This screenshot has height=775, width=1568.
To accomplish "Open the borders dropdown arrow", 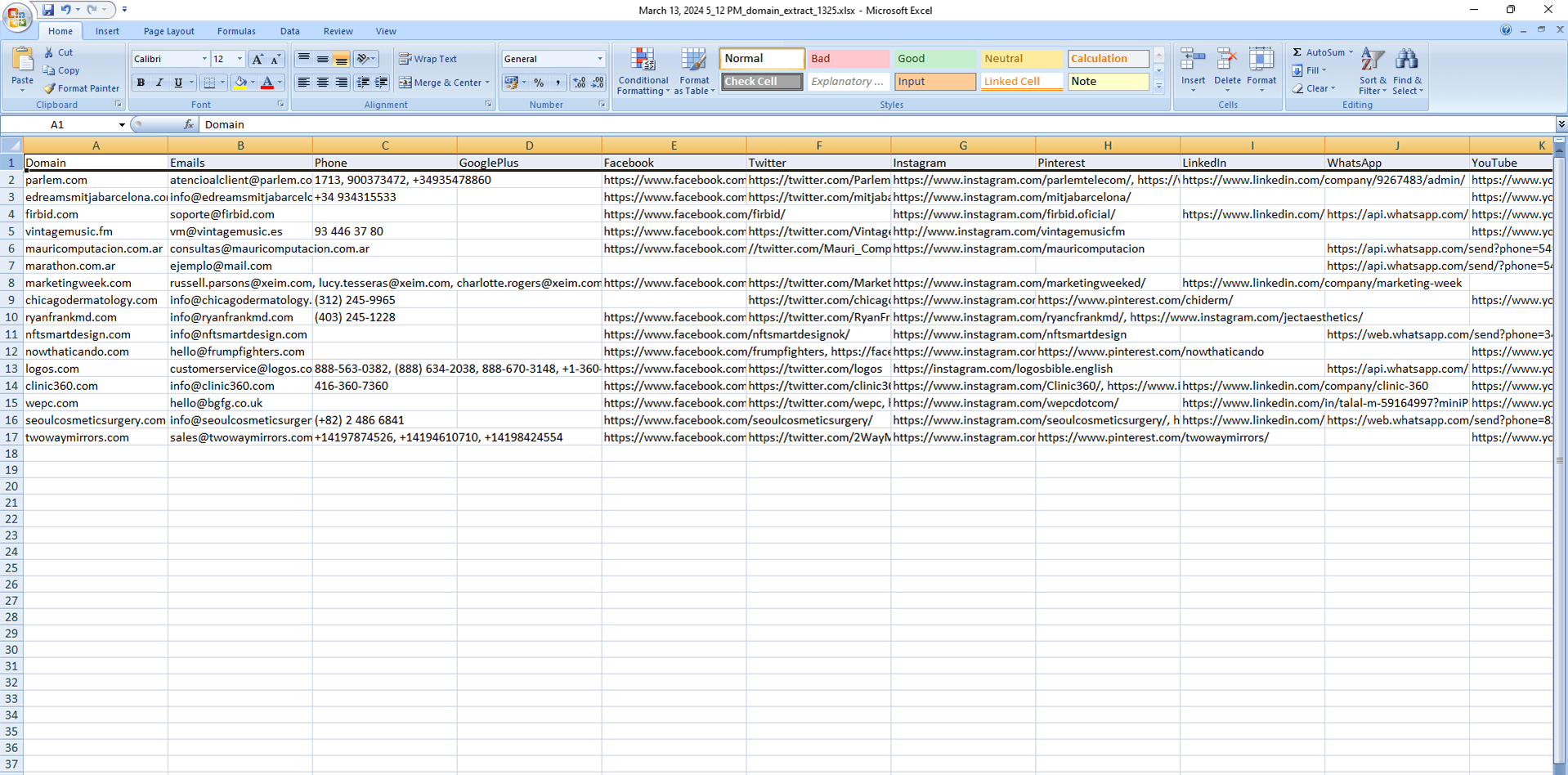I will 222,83.
